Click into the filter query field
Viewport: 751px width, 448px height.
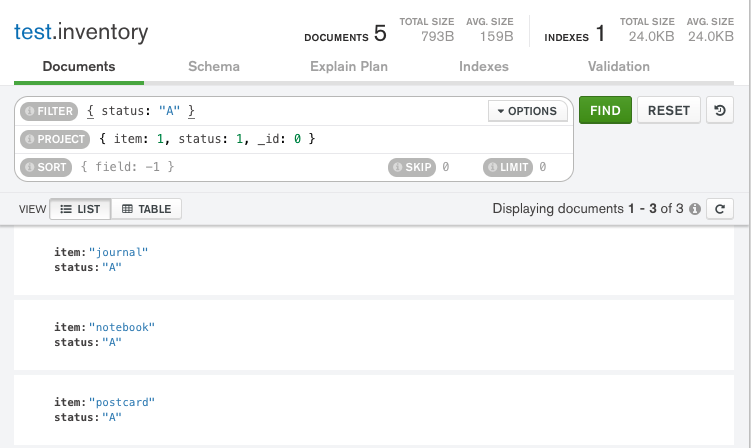[x=330, y=111]
